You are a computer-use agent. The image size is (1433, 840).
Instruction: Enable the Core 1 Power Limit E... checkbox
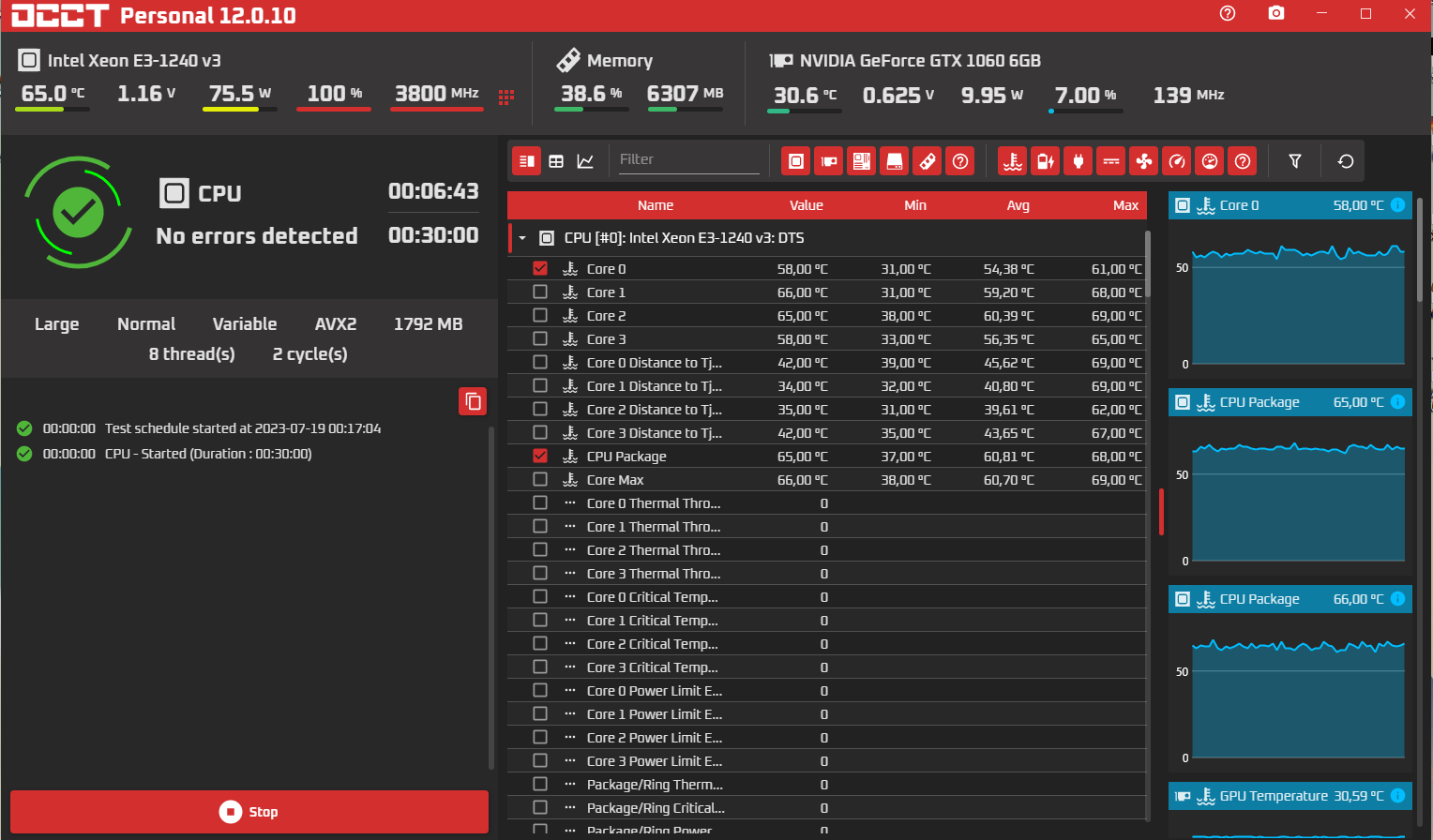tap(540, 713)
